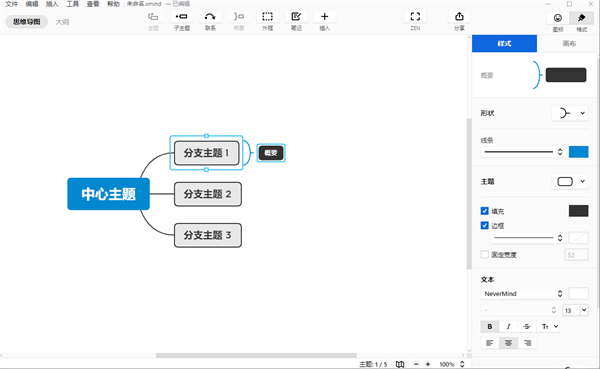Switch to 思维导图 mind map view
This screenshot has height=369, width=600.
[26, 22]
